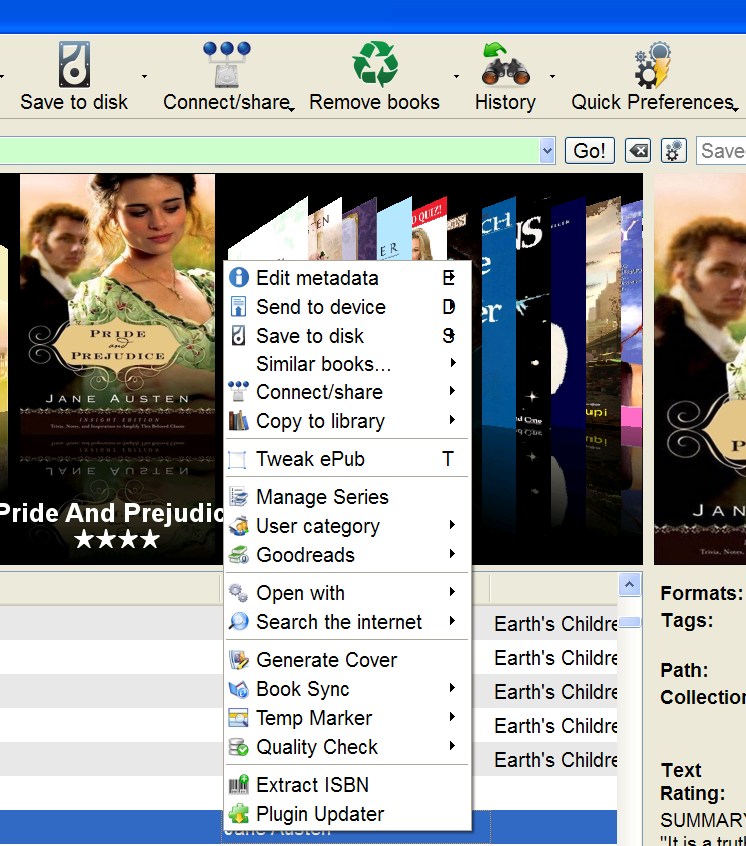The width and height of the screenshot is (746, 846).
Task: Choose Send to device menu entry
Action: coord(347,306)
